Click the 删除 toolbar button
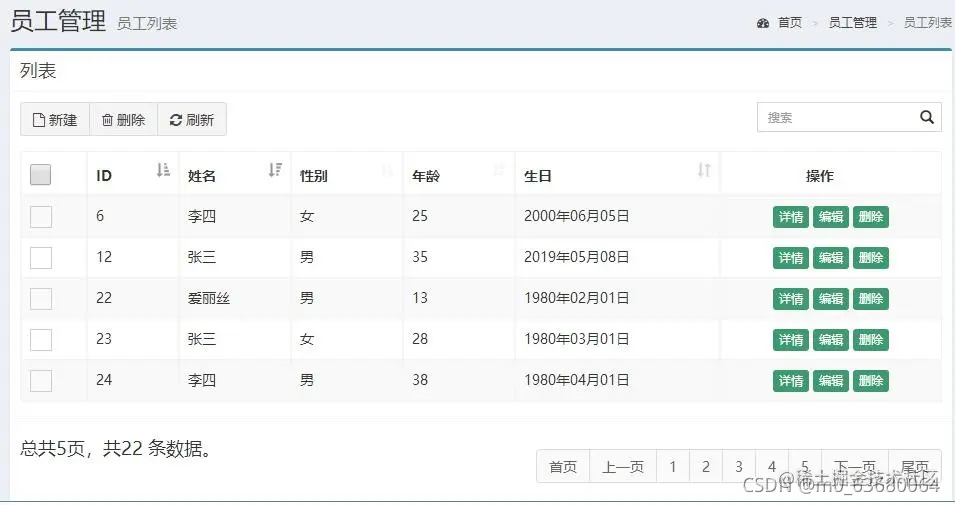Screen dimensions: 955x505 (x=124, y=119)
